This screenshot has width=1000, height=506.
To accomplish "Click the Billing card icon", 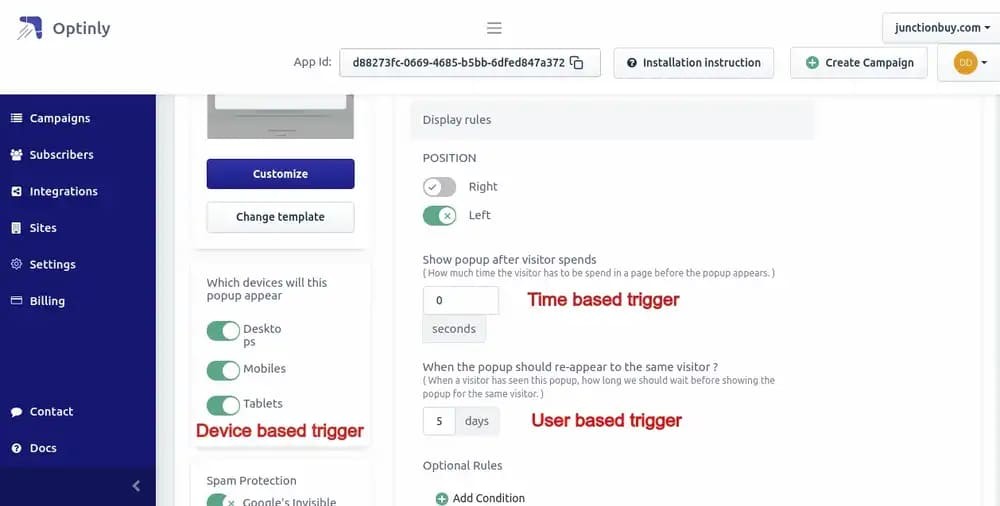I will tap(17, 301).
